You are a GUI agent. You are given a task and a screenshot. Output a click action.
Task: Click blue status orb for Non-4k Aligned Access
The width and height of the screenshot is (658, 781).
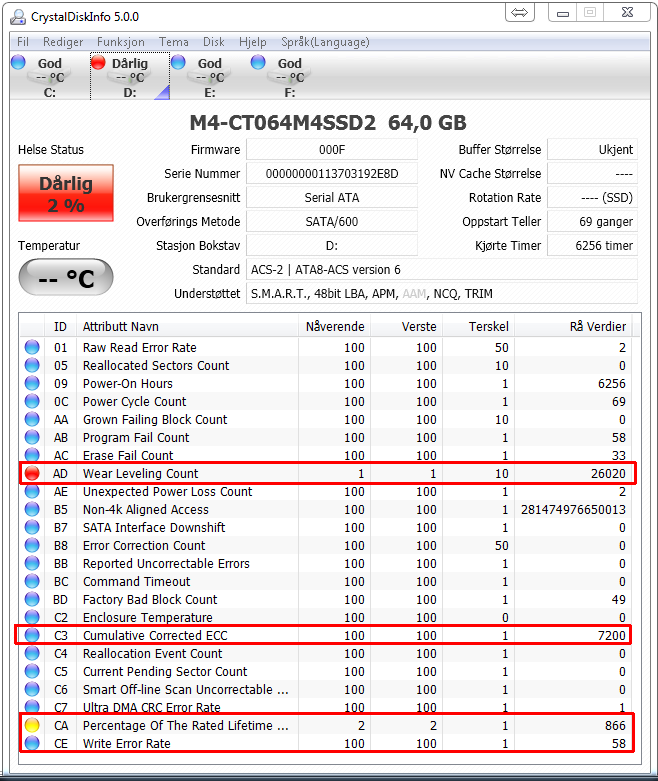32,509
